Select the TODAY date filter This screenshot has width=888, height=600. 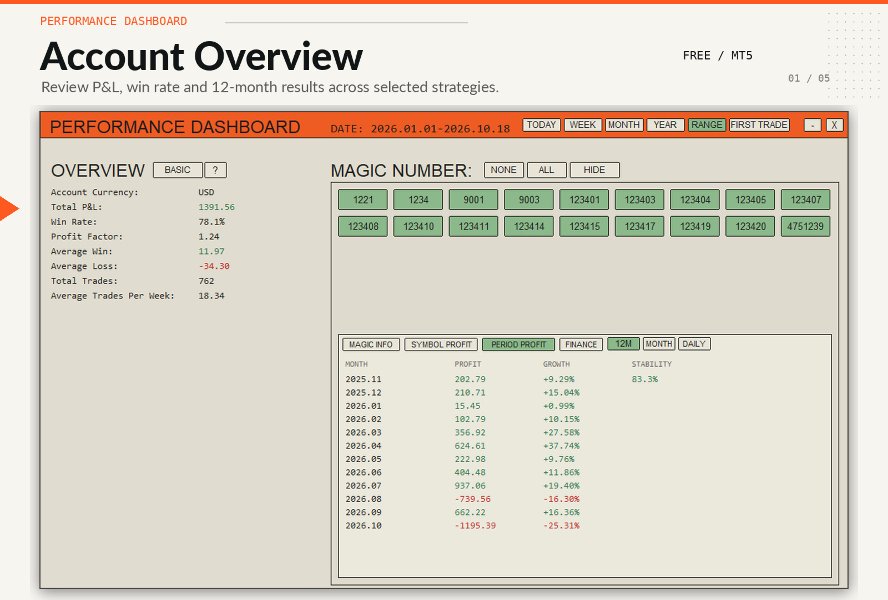(541, 125)
